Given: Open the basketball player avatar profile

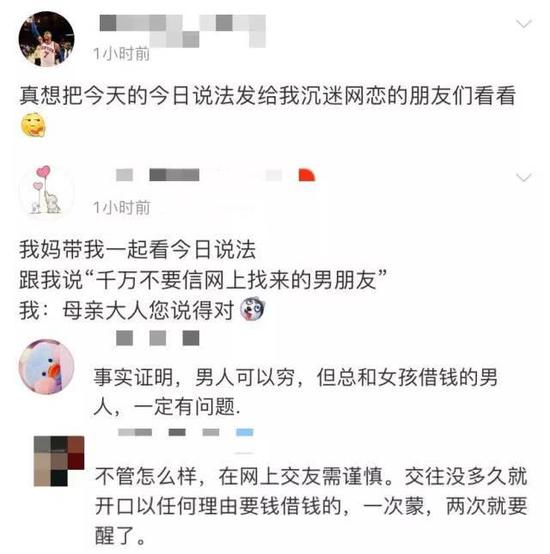Looking at the screenshot, I should tap(46, 39).
